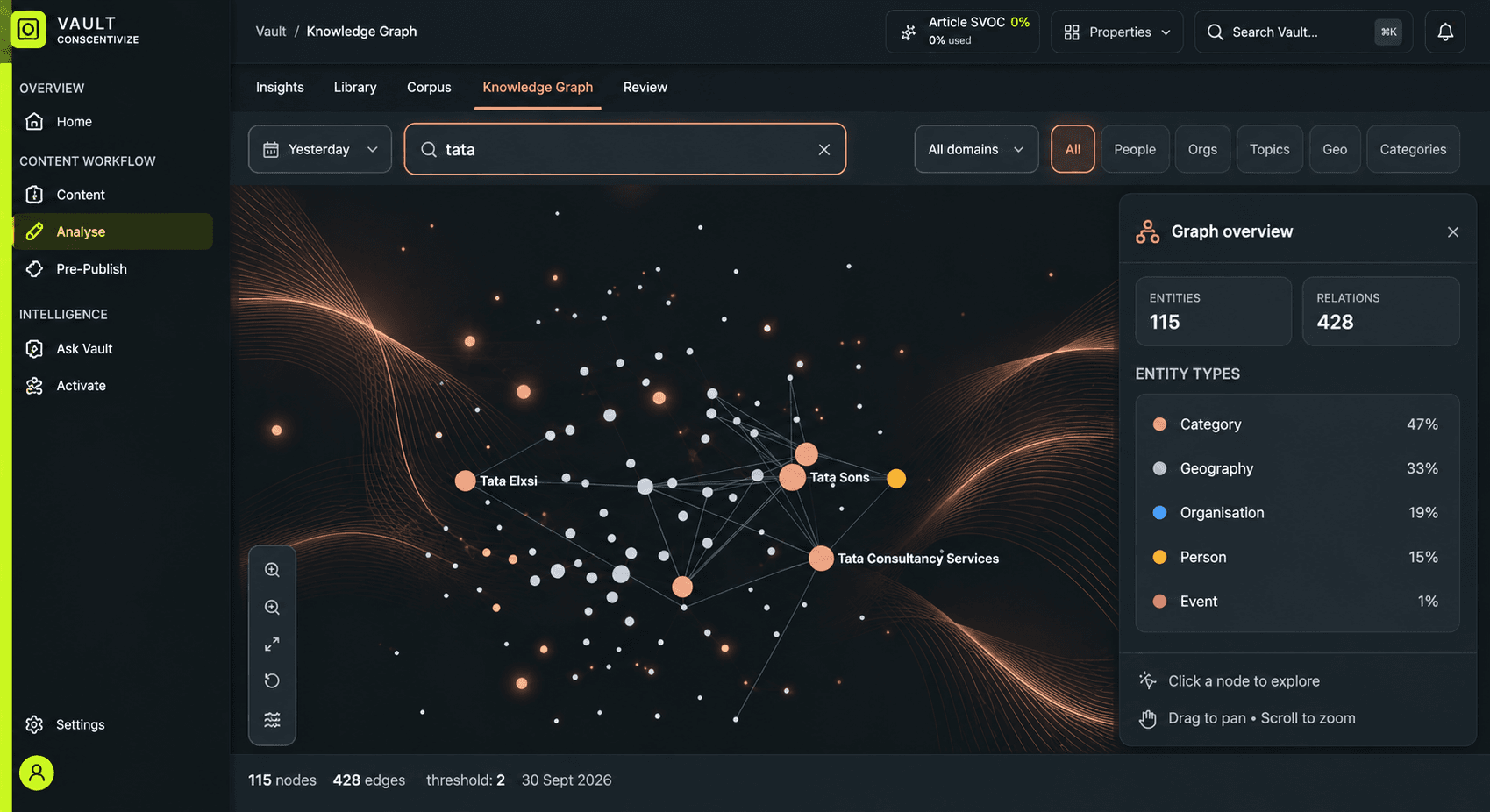Reset the graph view
Viewport: 1490px width, 812px height.
[x=272, y=681]
